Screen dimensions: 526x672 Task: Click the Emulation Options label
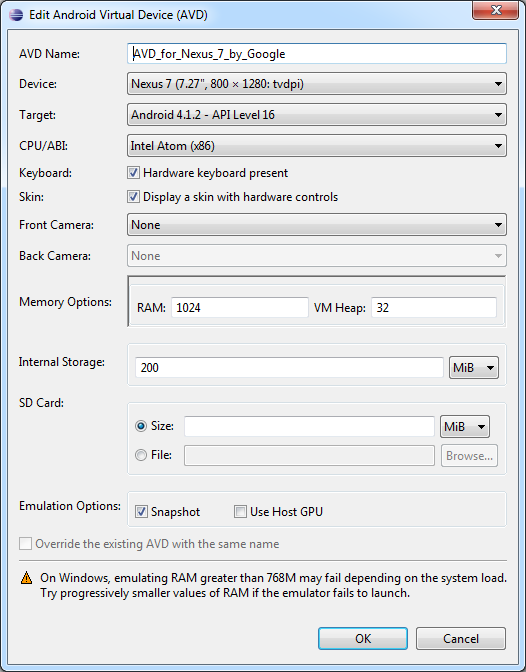point(70,506)
